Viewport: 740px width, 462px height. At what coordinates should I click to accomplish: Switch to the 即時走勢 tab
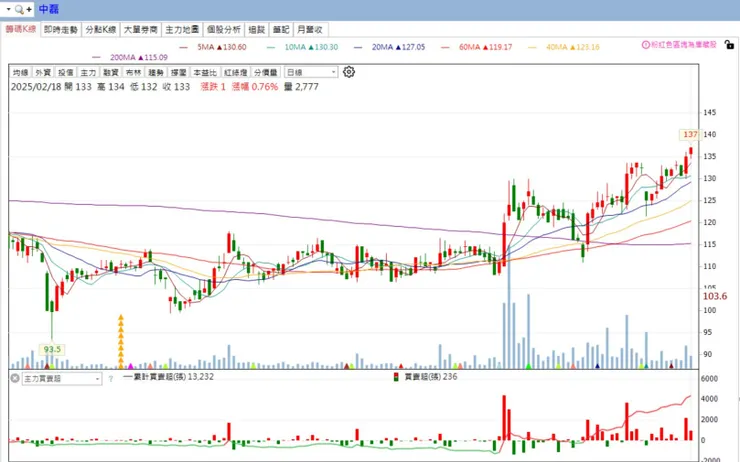click(x=61, y=30)
